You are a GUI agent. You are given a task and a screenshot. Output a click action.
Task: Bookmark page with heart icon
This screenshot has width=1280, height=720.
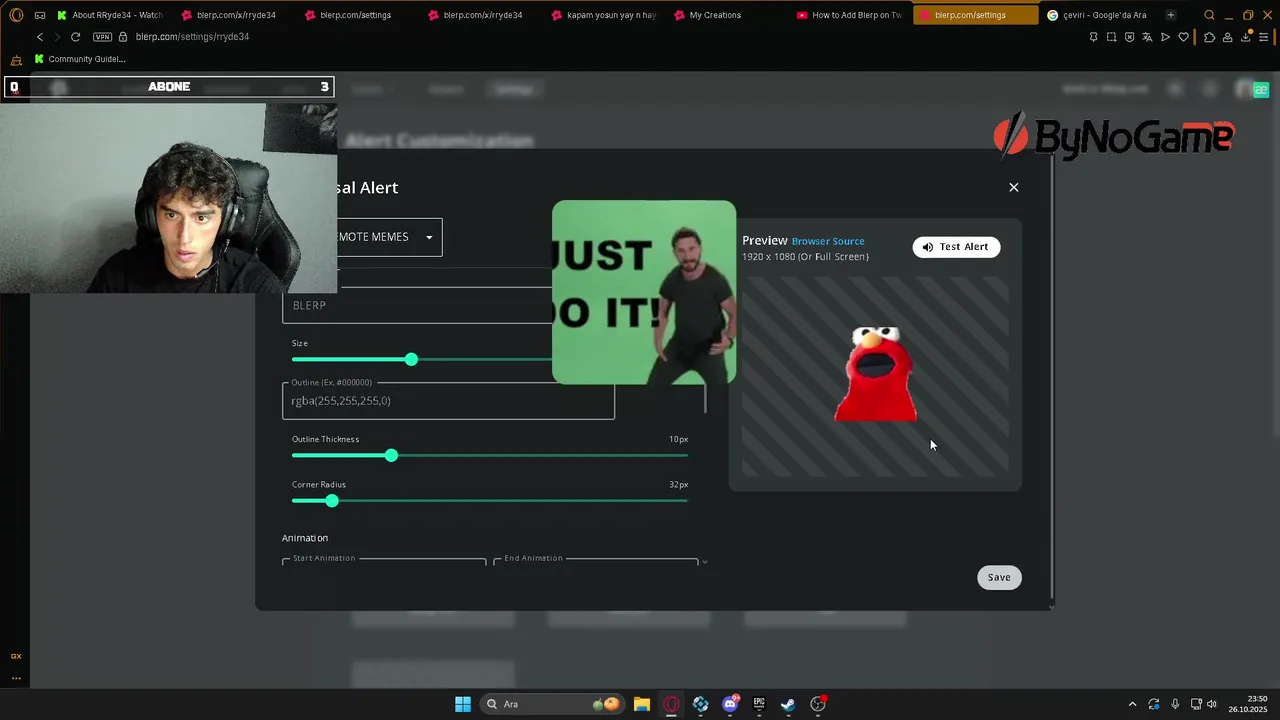(1184, 37)
